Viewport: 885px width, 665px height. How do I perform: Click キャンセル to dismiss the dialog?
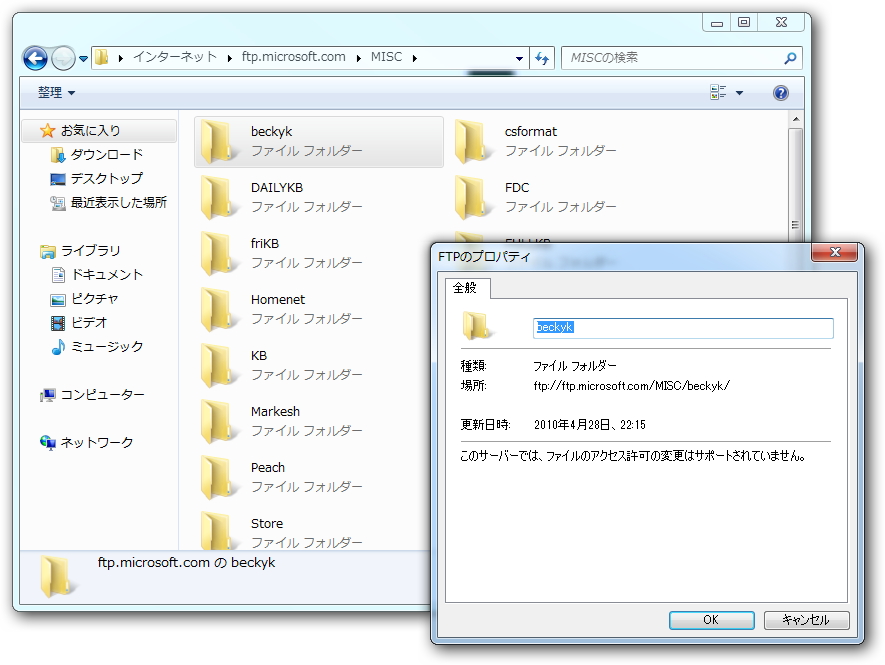(806, 620)
